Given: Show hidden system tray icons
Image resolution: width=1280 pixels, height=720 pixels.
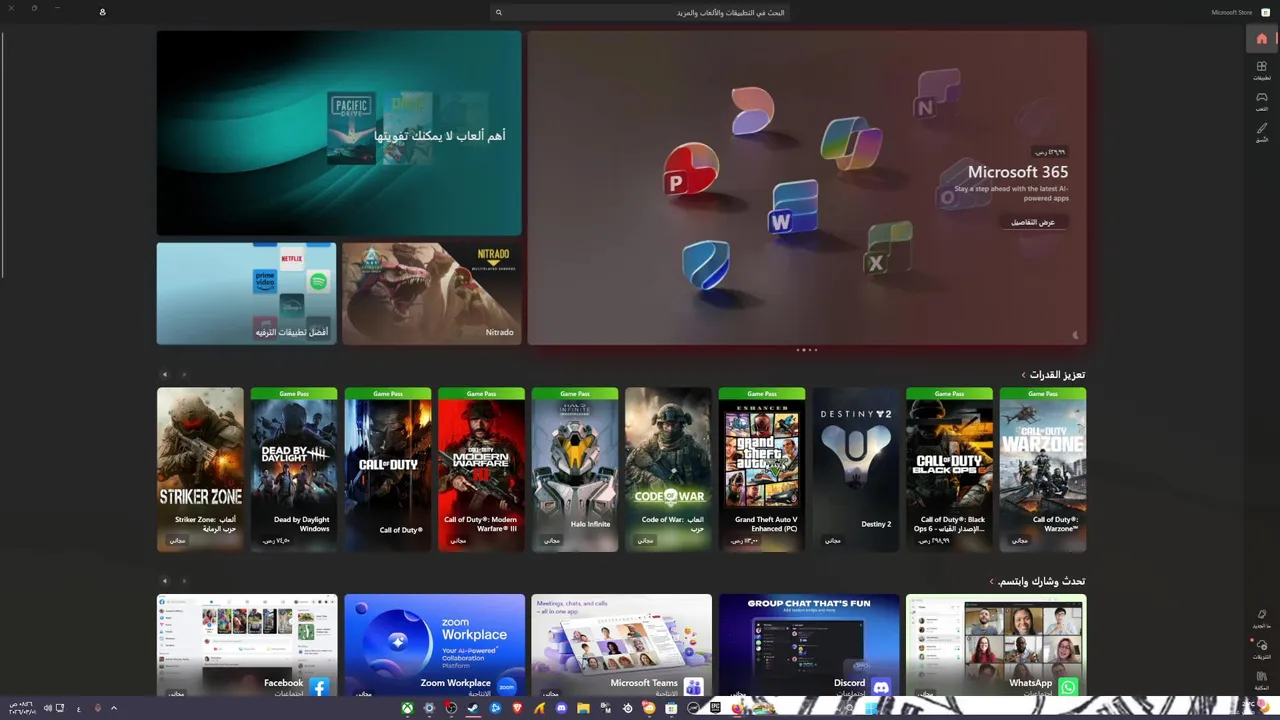Looking at the screenshot, I should click(114, 708).
